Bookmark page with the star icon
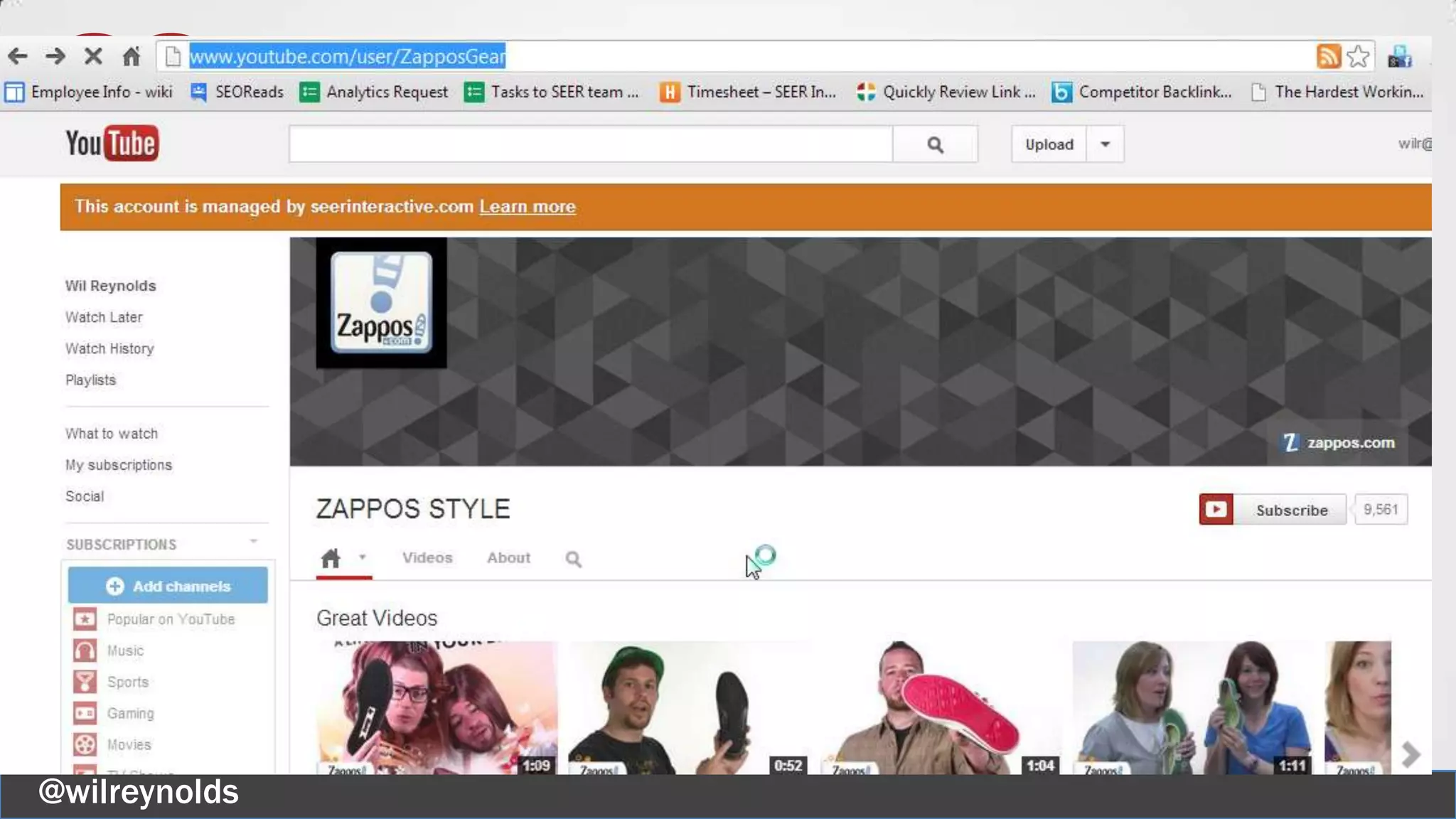This screenshot has height=819, width=1456. pos(1358,56)
